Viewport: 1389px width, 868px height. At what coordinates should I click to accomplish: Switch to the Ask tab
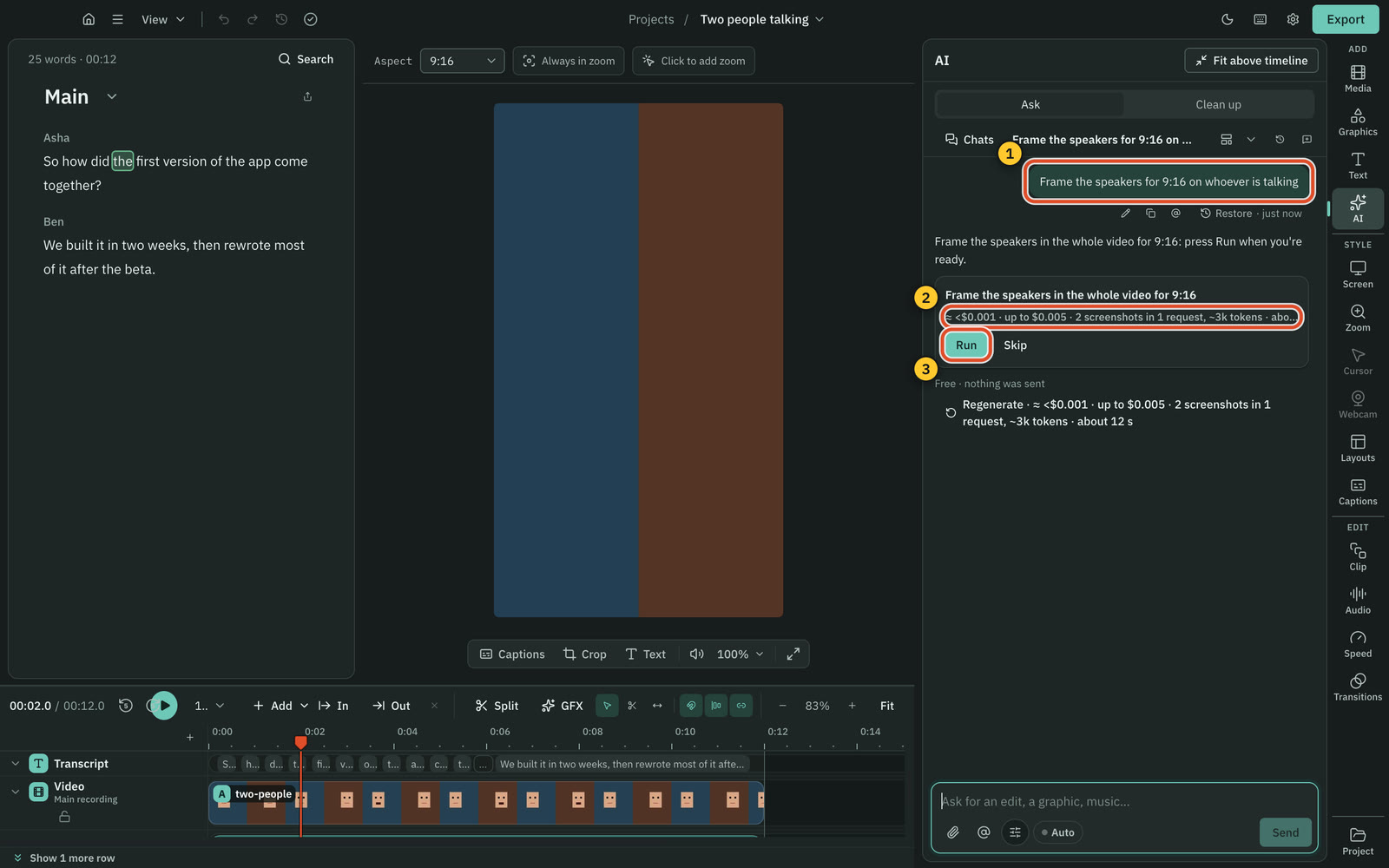(1030, 104)
